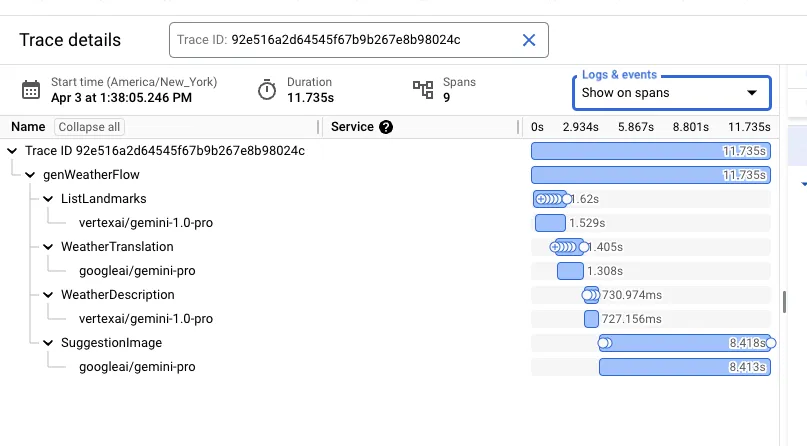Collapse the WeatherTranslation span

[x=48, y=247]
